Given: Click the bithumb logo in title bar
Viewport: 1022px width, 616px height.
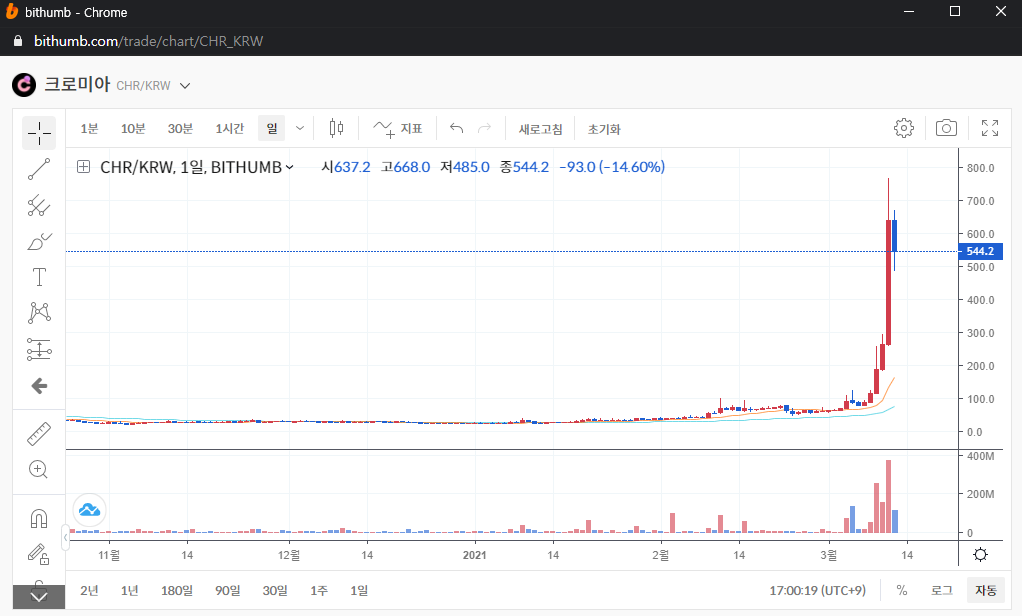Looking at the screenshot, I should (x=12, y=12).
